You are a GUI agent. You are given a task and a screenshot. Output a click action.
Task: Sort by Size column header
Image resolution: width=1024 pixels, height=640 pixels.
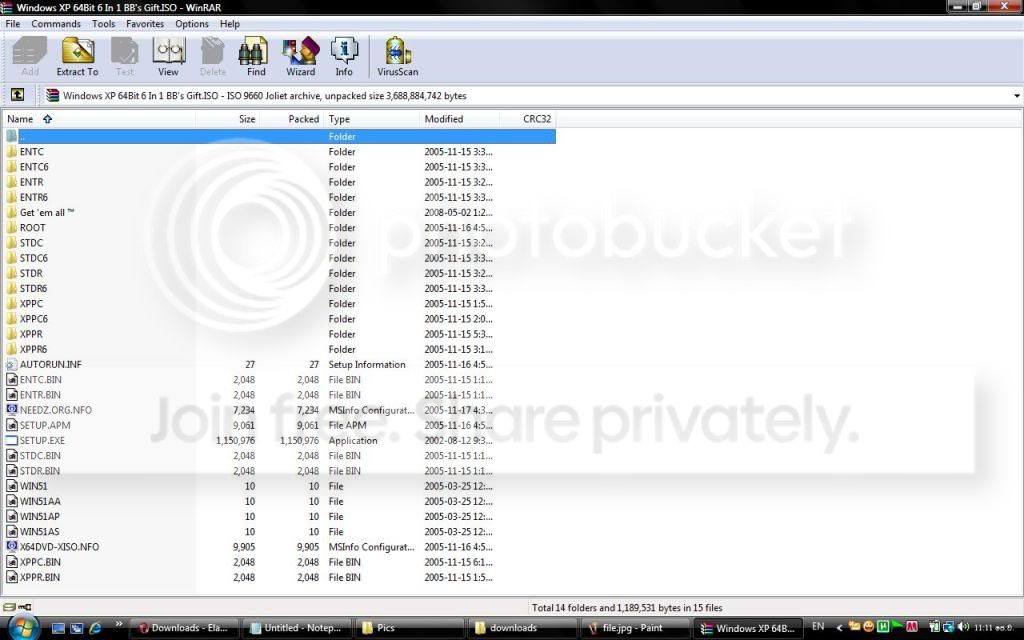point(227,119)
